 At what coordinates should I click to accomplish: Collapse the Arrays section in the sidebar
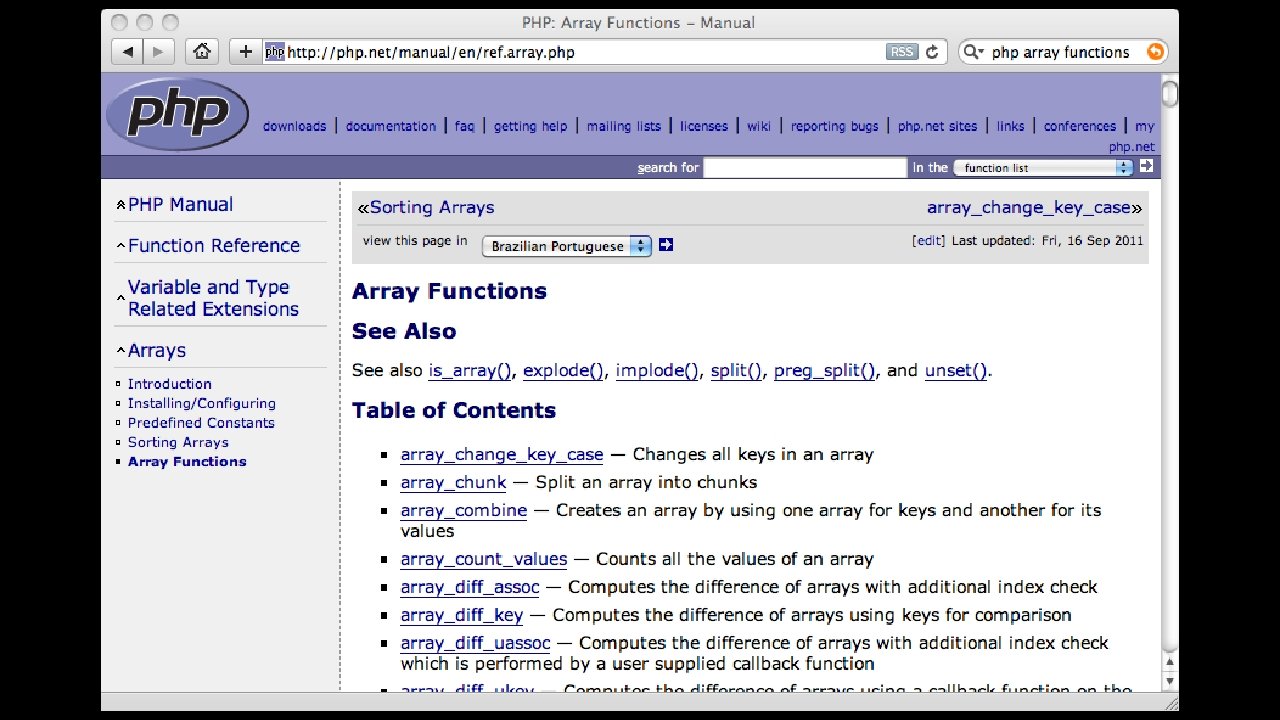coord(119,350)
